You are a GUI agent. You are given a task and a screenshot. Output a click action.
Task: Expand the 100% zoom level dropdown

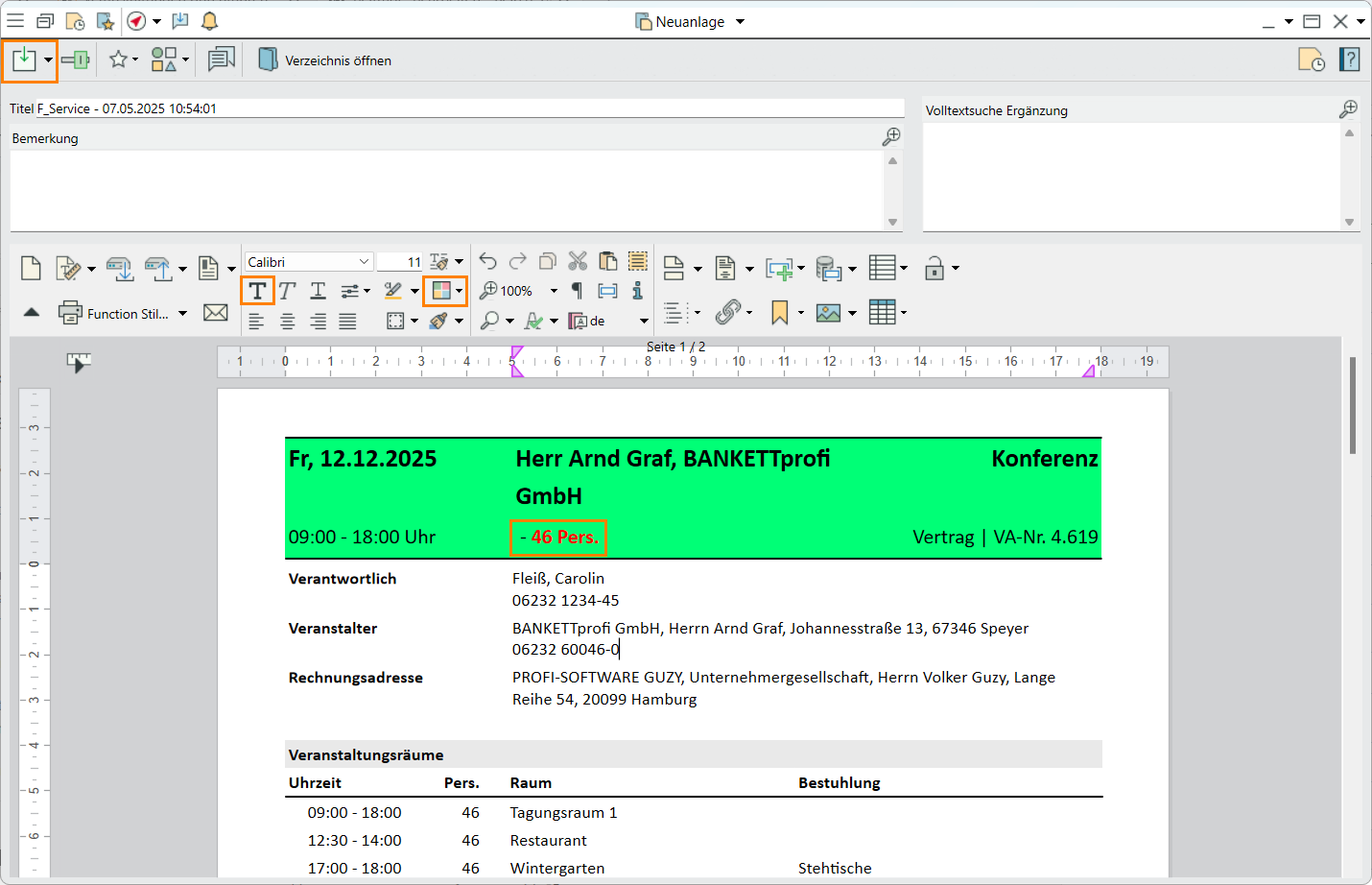pyautogui.click(x=554, y=291)
